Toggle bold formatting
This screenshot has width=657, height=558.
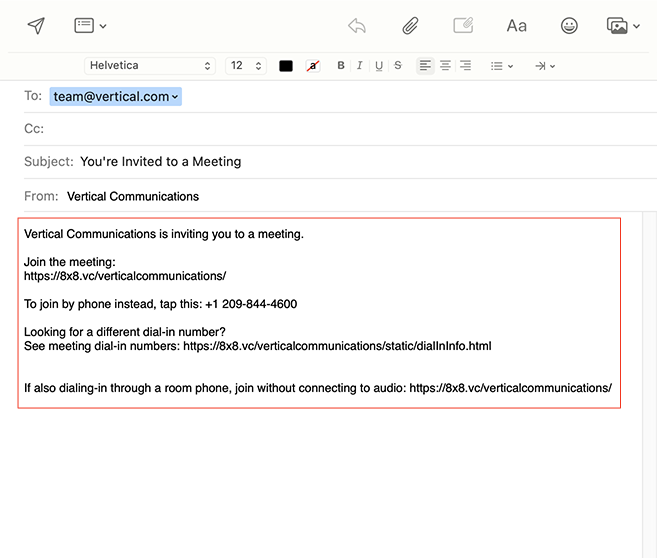point(341,65)
